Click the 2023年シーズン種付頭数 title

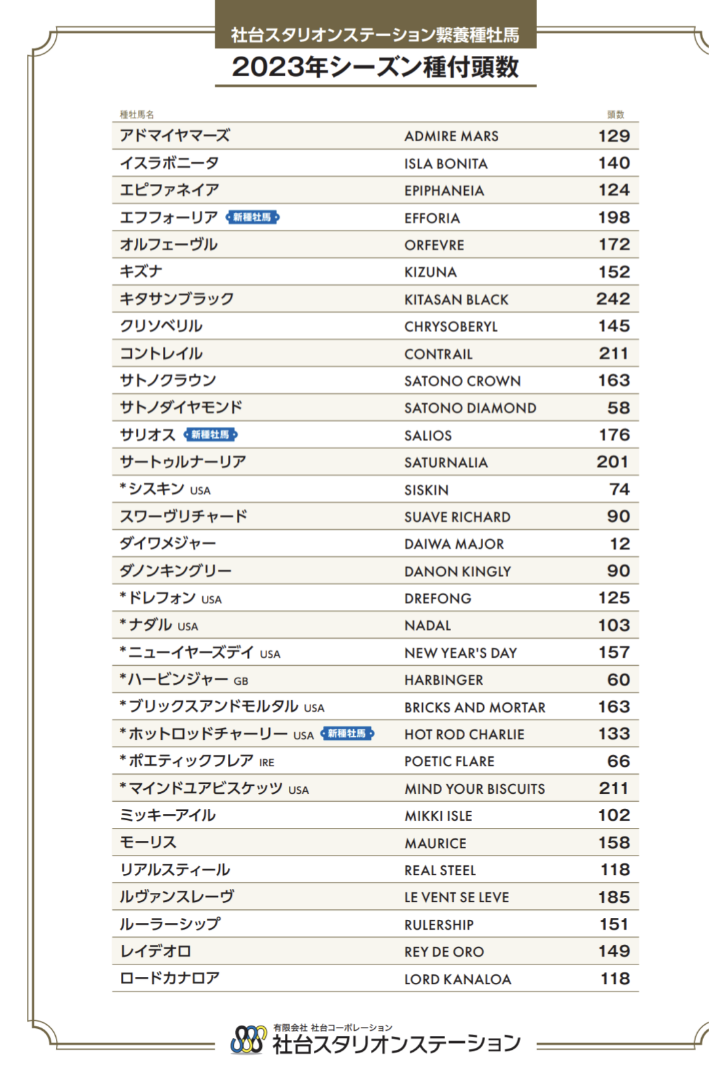click(x=375, y=70)
